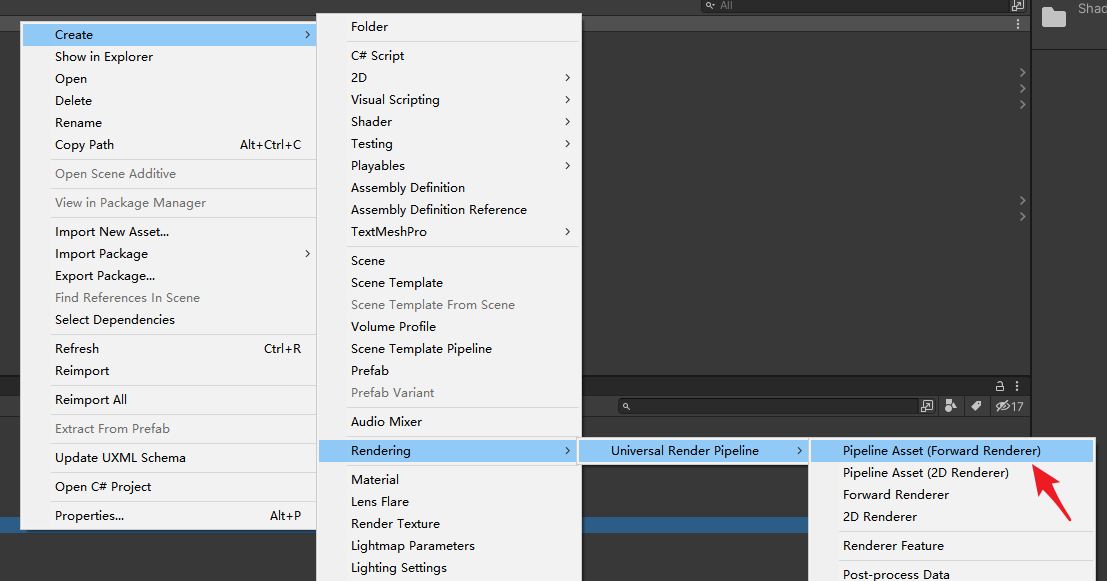Screen dimensions: 1107x581
Task: Select Post-process Data menu item
Action: [952, 574]
